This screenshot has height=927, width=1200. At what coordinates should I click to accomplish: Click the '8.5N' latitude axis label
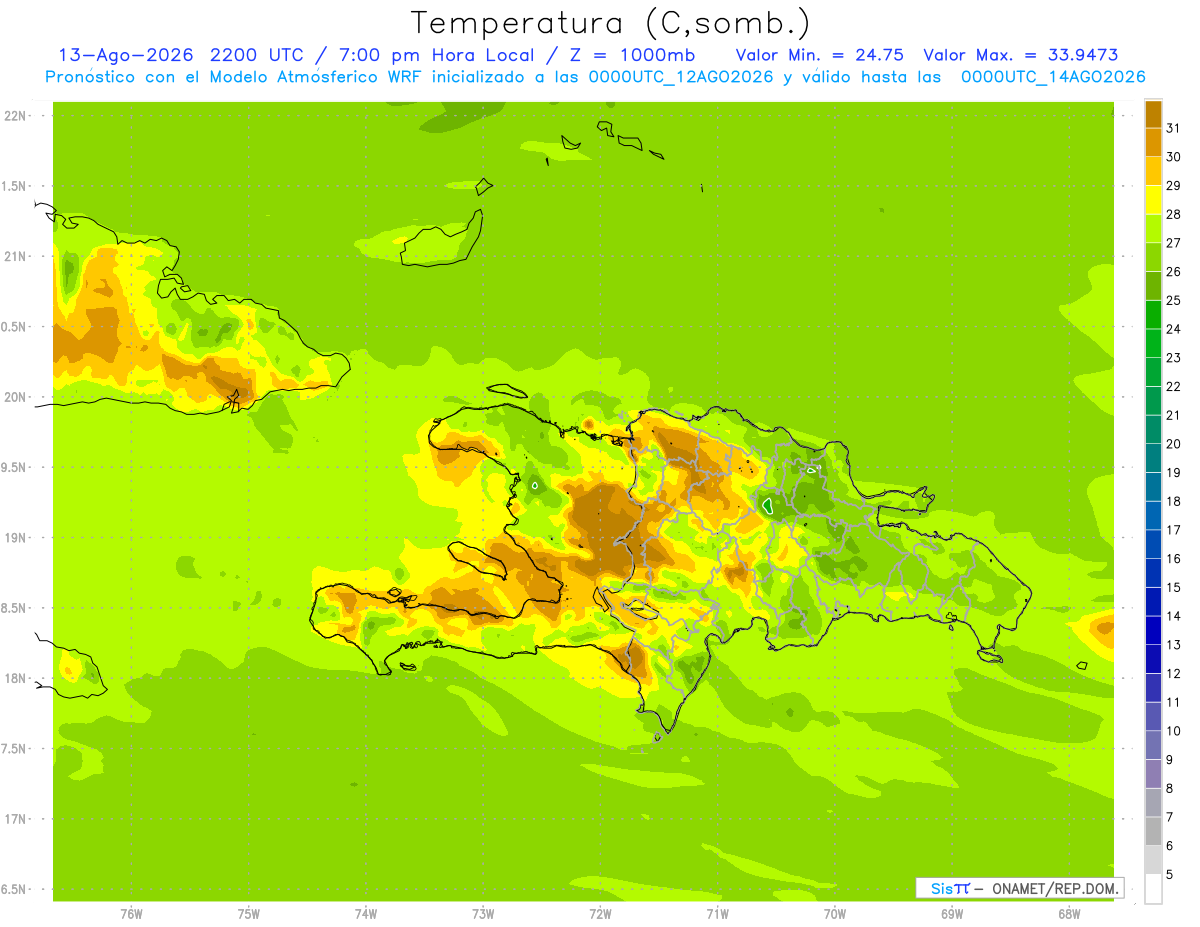[13, 608]
